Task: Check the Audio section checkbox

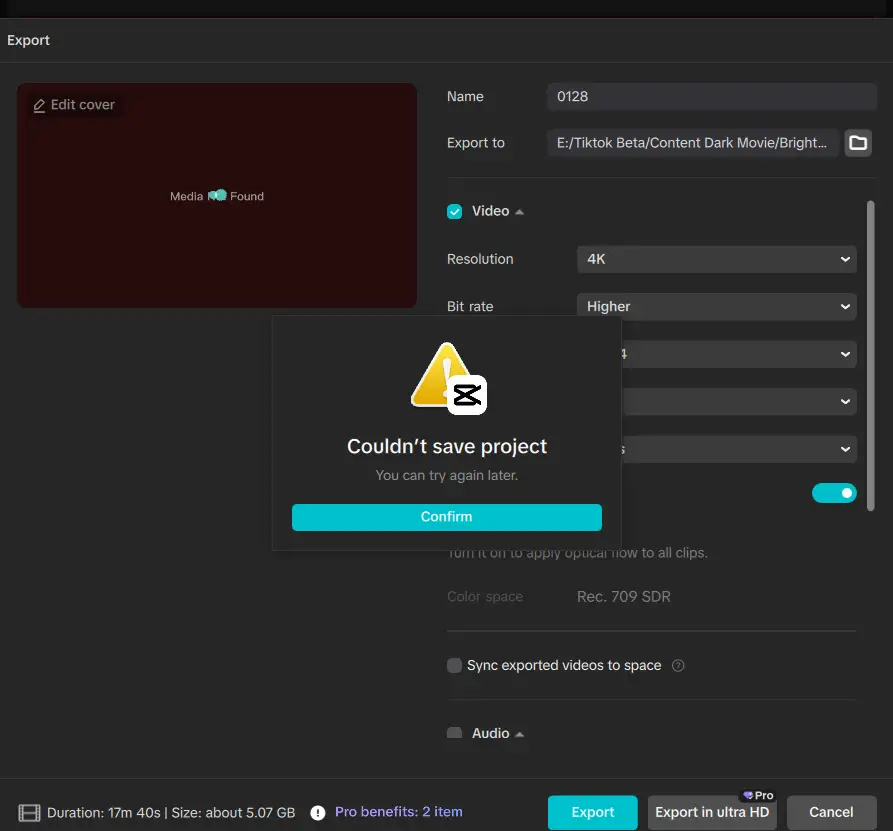Action: [x=455, y=734]
